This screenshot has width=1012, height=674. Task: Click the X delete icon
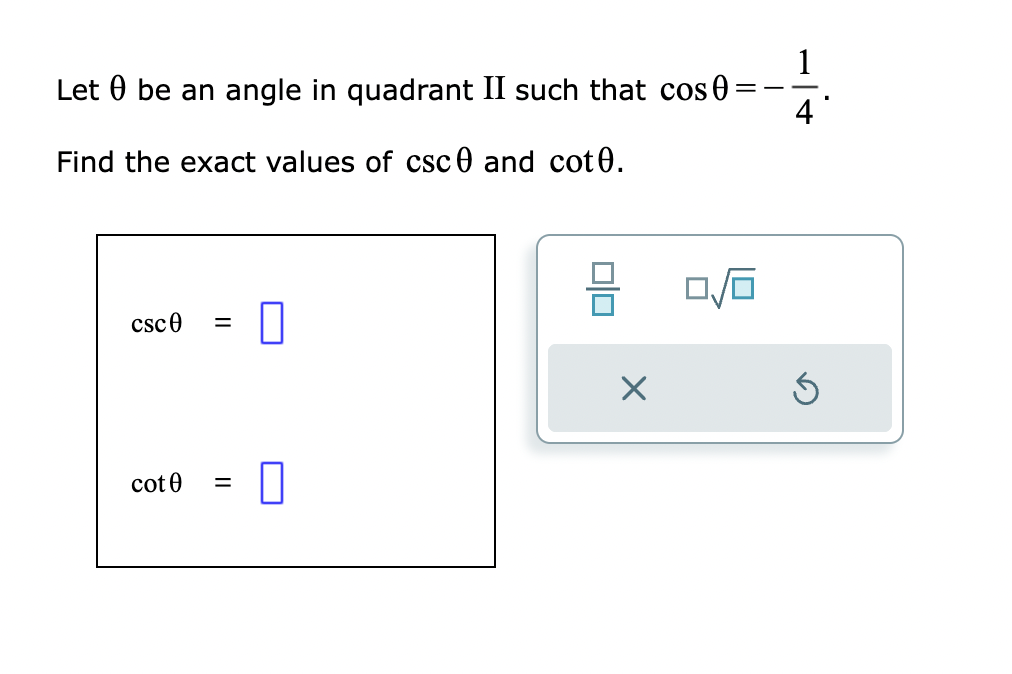click(x=633, y=389)
